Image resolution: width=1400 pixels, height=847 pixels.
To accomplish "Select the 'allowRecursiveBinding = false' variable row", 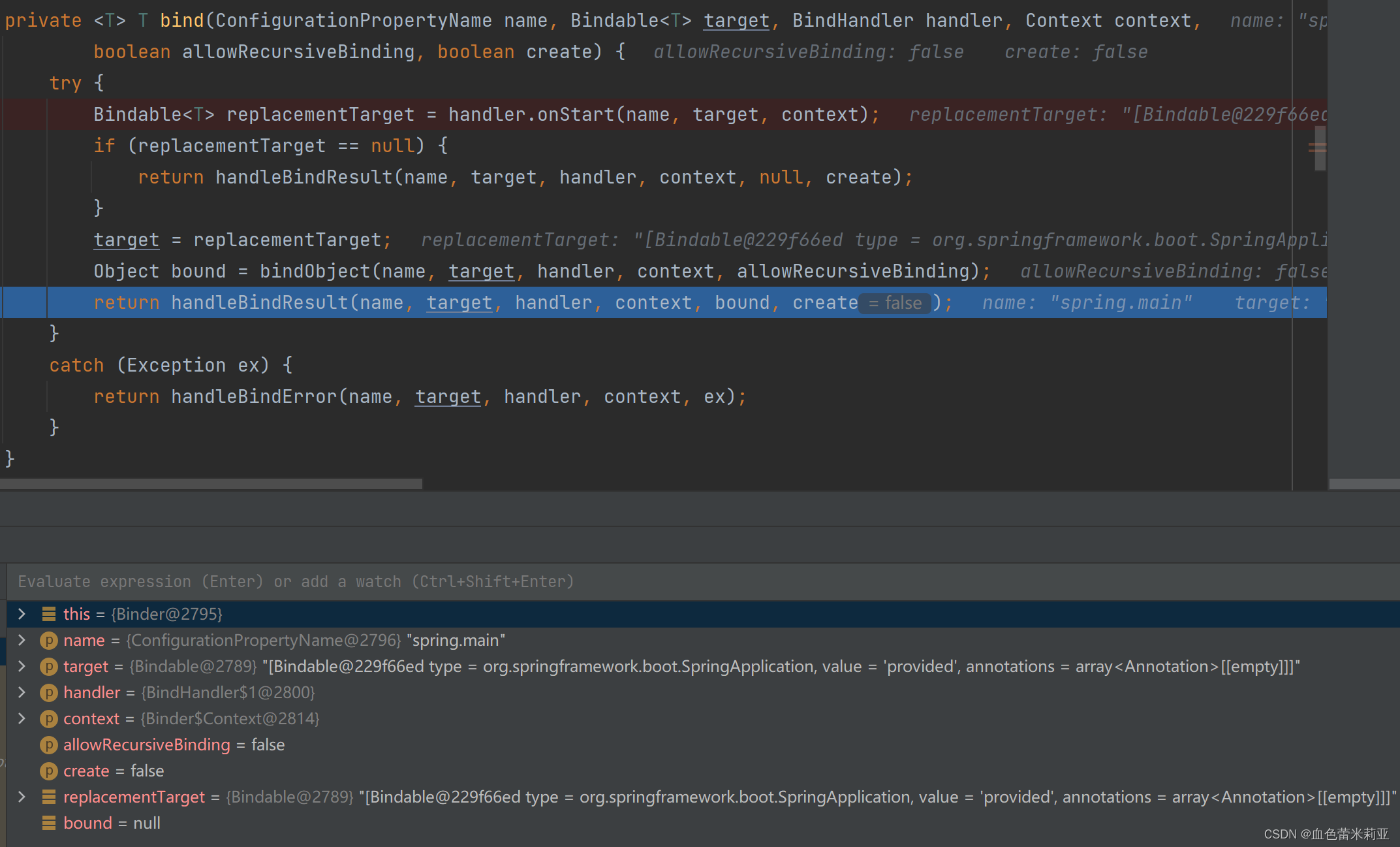I will tap(703, 744).
